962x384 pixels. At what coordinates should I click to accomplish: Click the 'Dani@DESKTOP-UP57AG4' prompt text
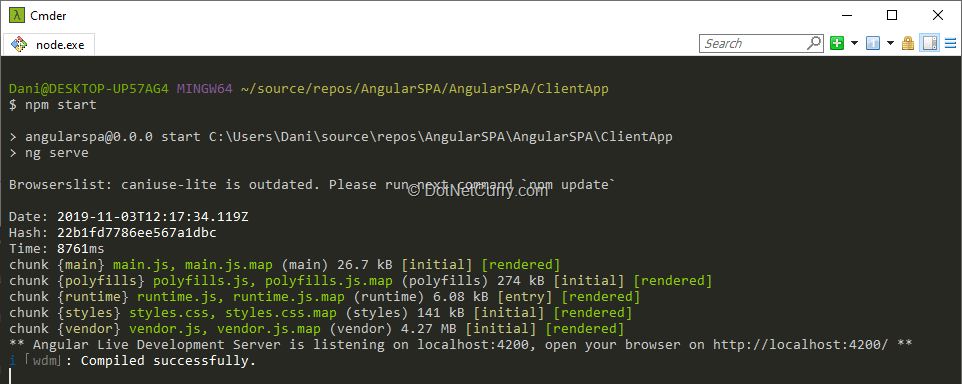pyautogui.click(x=89, y=89)
